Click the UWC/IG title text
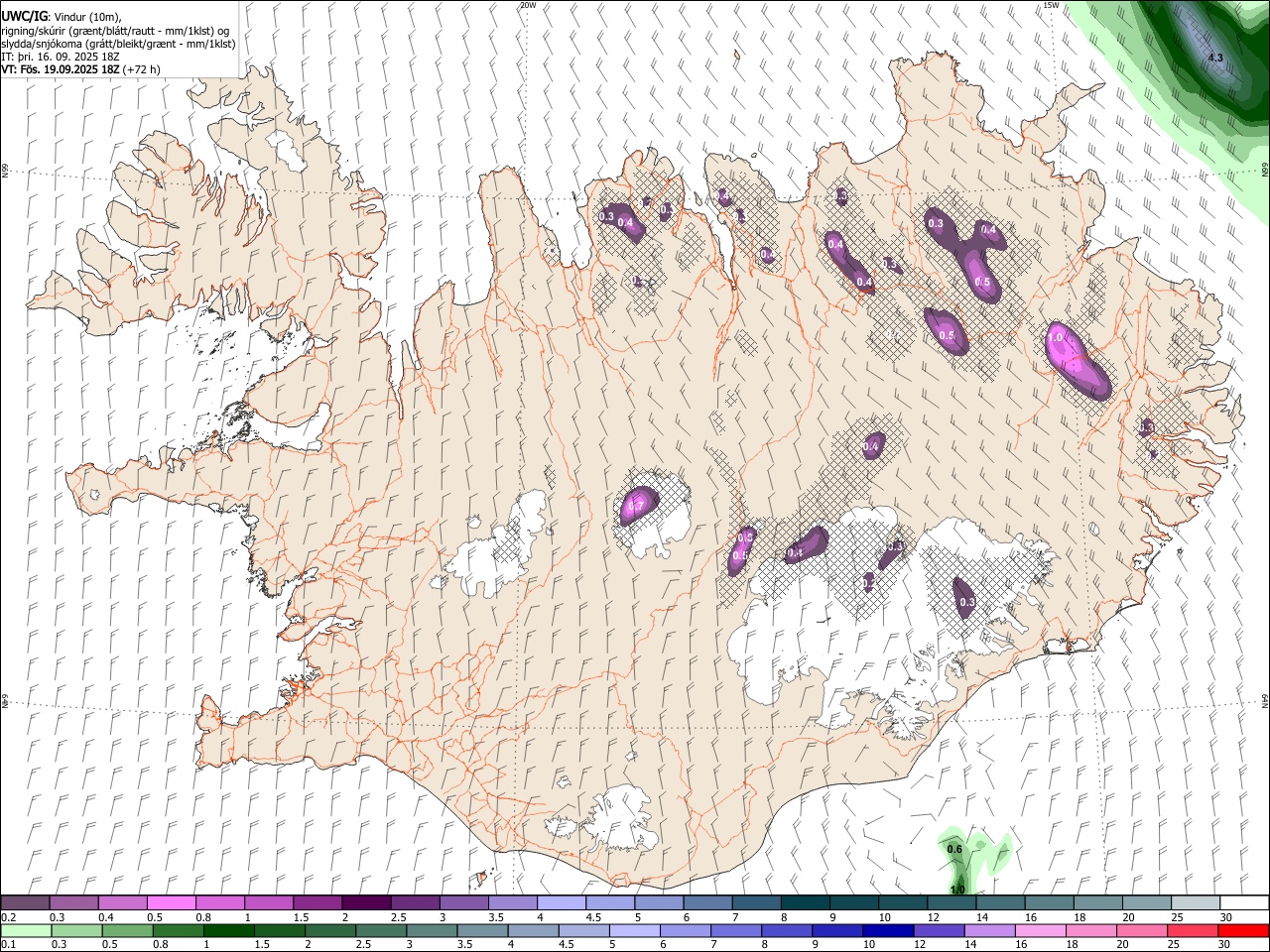This screenshot has height=952, width=1270. 24,17
